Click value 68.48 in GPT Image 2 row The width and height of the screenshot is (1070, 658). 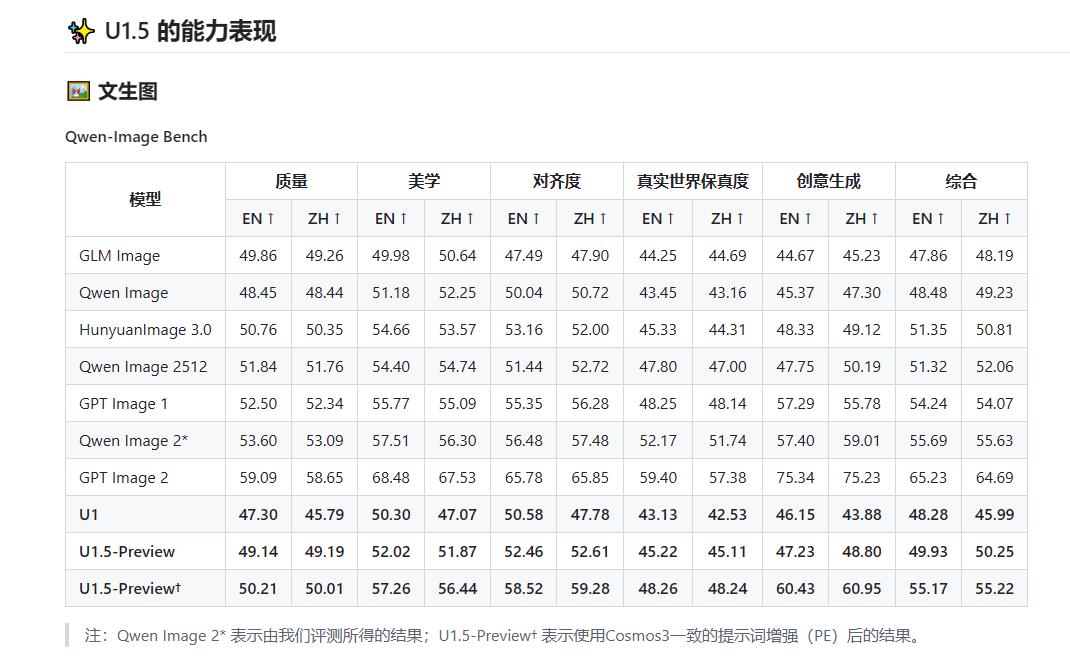391,477
